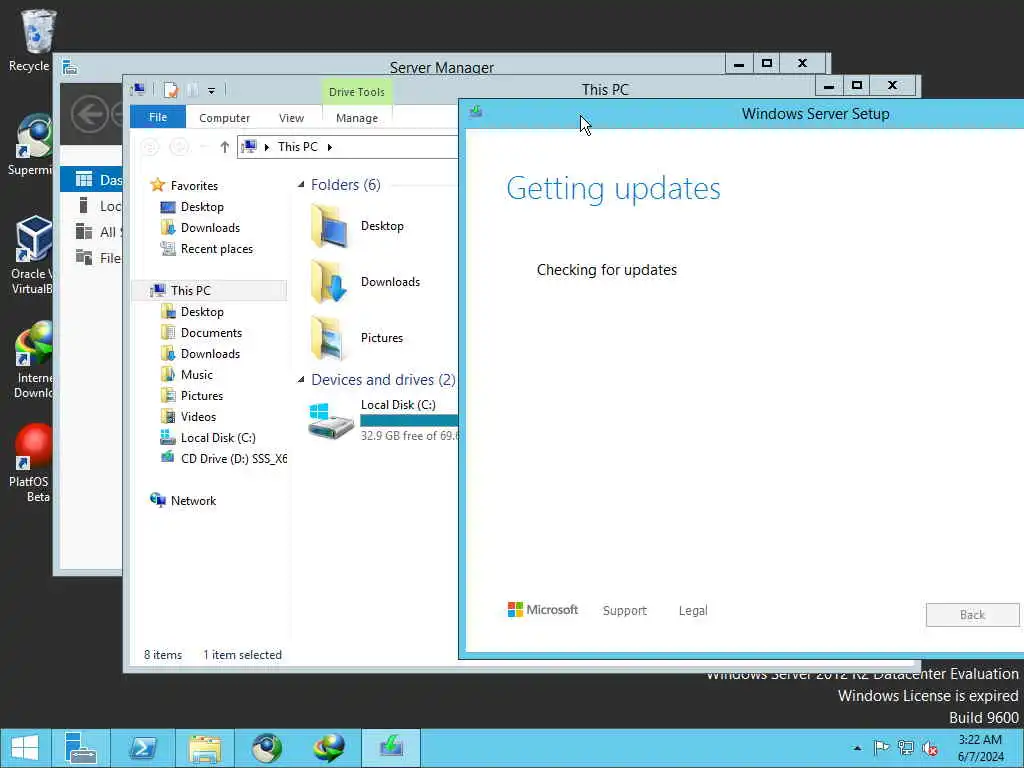Click the Drive Tools contextual tab
Viewport: 1024px width, 768px height.
(357, 92)
